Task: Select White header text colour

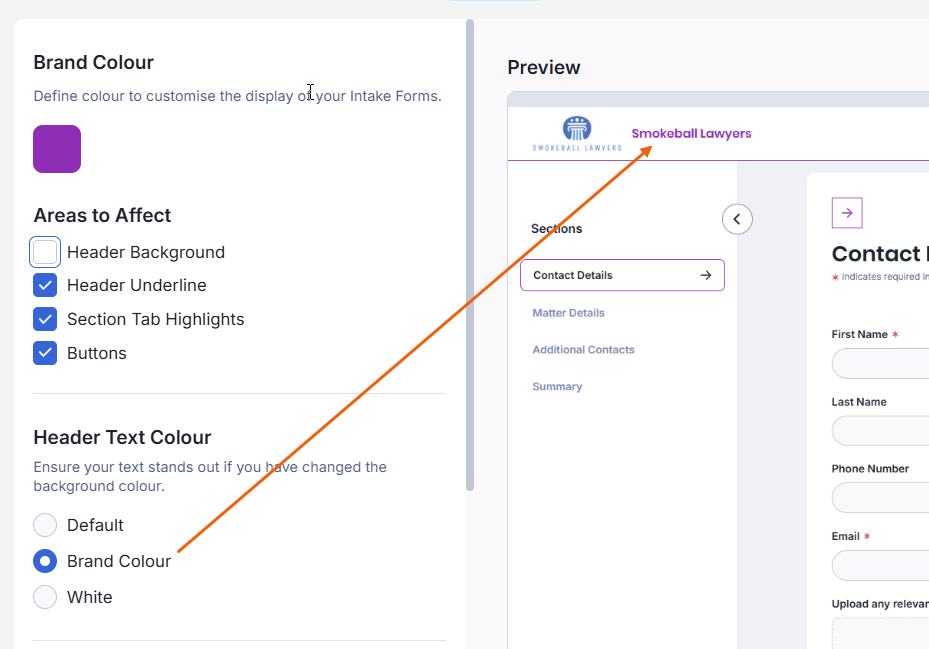Action: (45, 597)
